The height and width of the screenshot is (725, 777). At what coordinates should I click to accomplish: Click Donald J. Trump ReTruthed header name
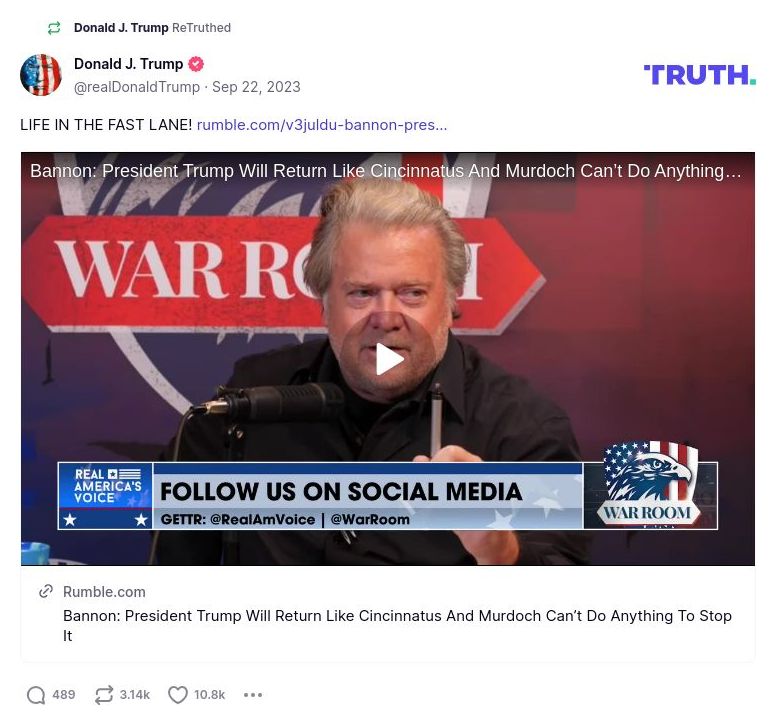[121, 28]
